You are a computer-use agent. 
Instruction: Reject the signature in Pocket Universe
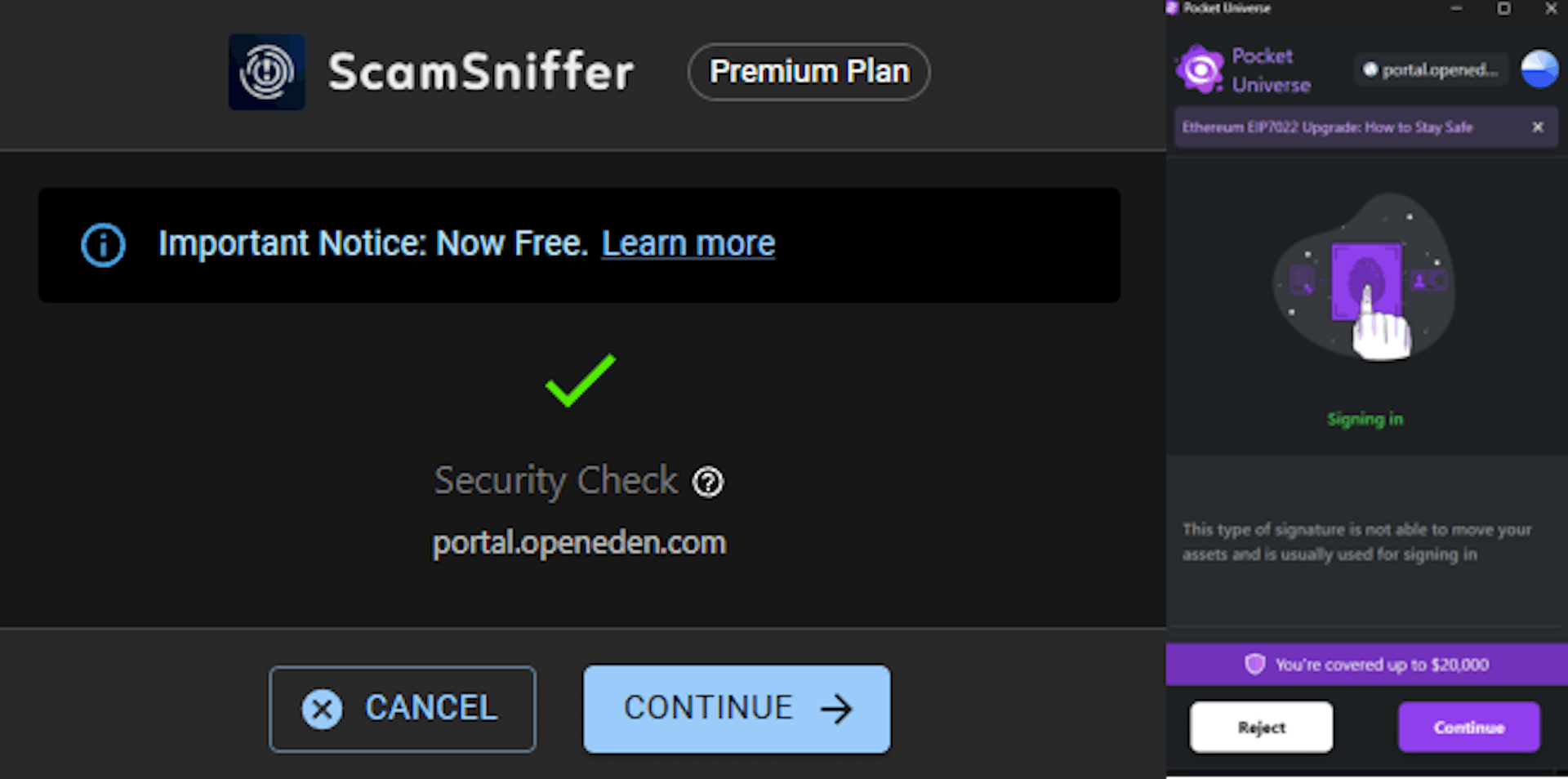click(1261, 727)
